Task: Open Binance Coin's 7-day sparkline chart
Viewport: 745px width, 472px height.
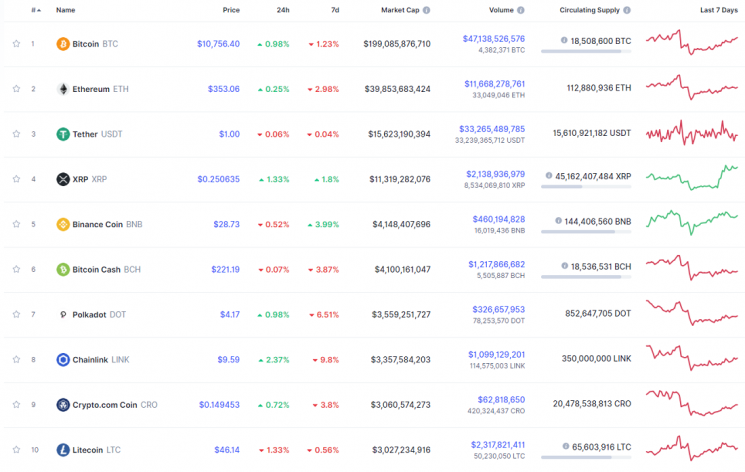Action: [x=692, y=222]
